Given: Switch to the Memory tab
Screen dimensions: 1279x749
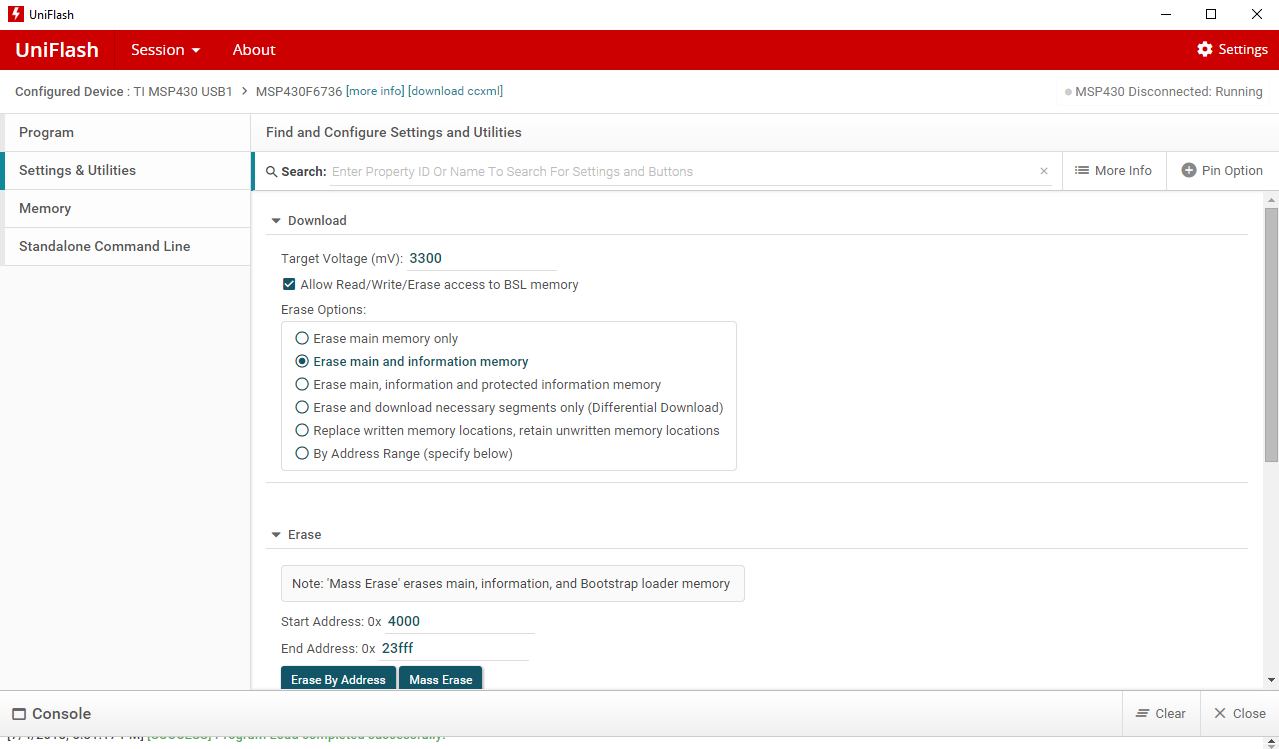Looking at the screenshot, I should coord(45,209).
